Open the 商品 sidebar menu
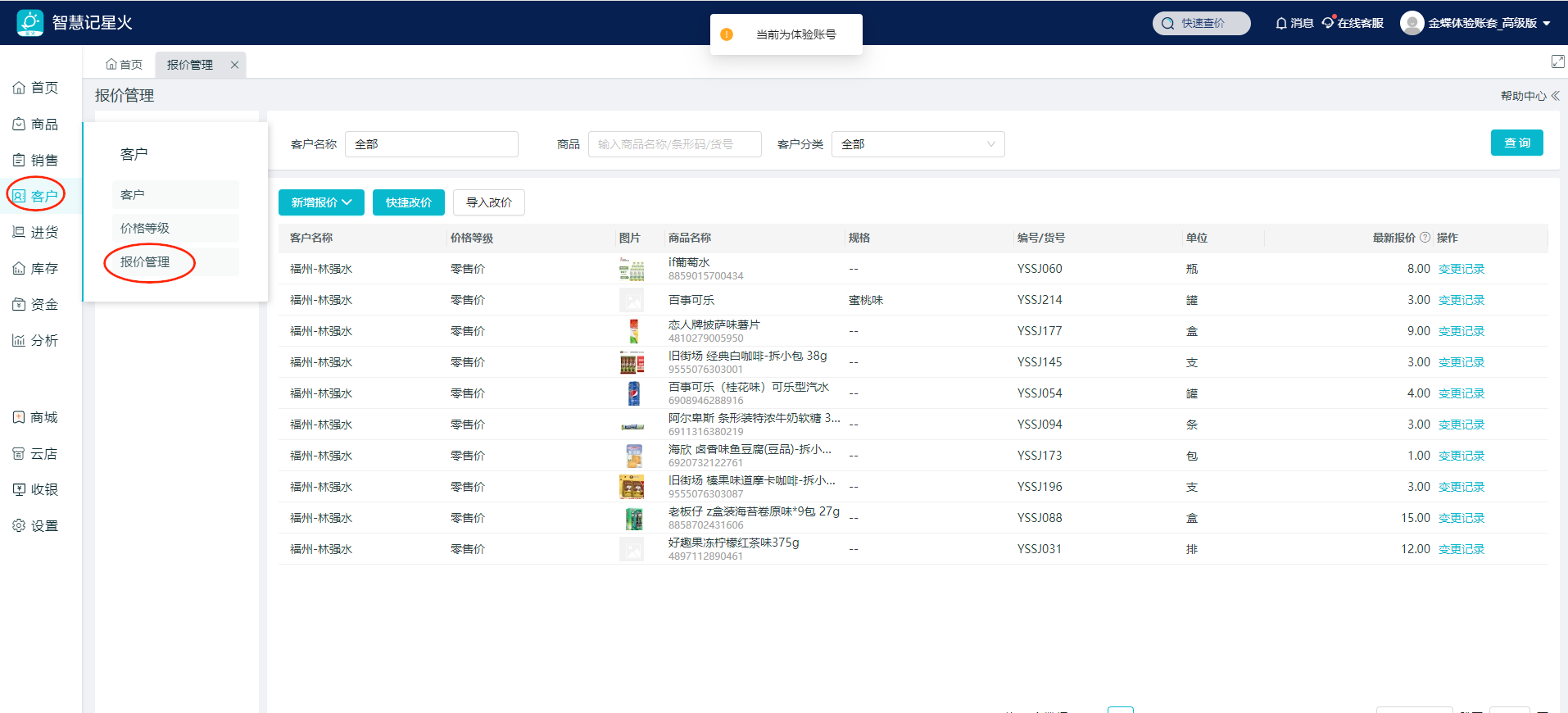 coord(36,124)
